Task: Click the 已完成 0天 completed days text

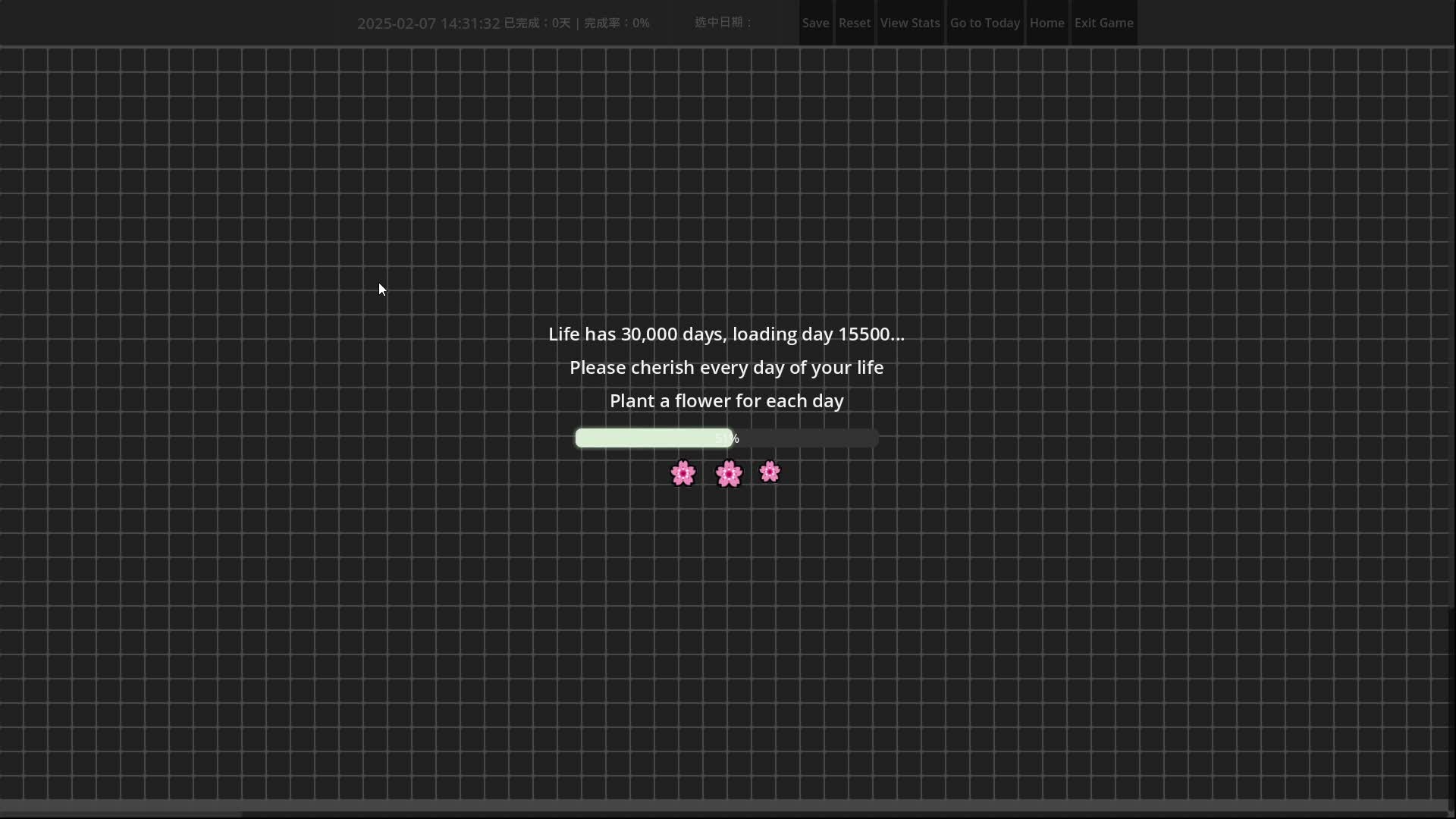Action: (x=537, y=24)
